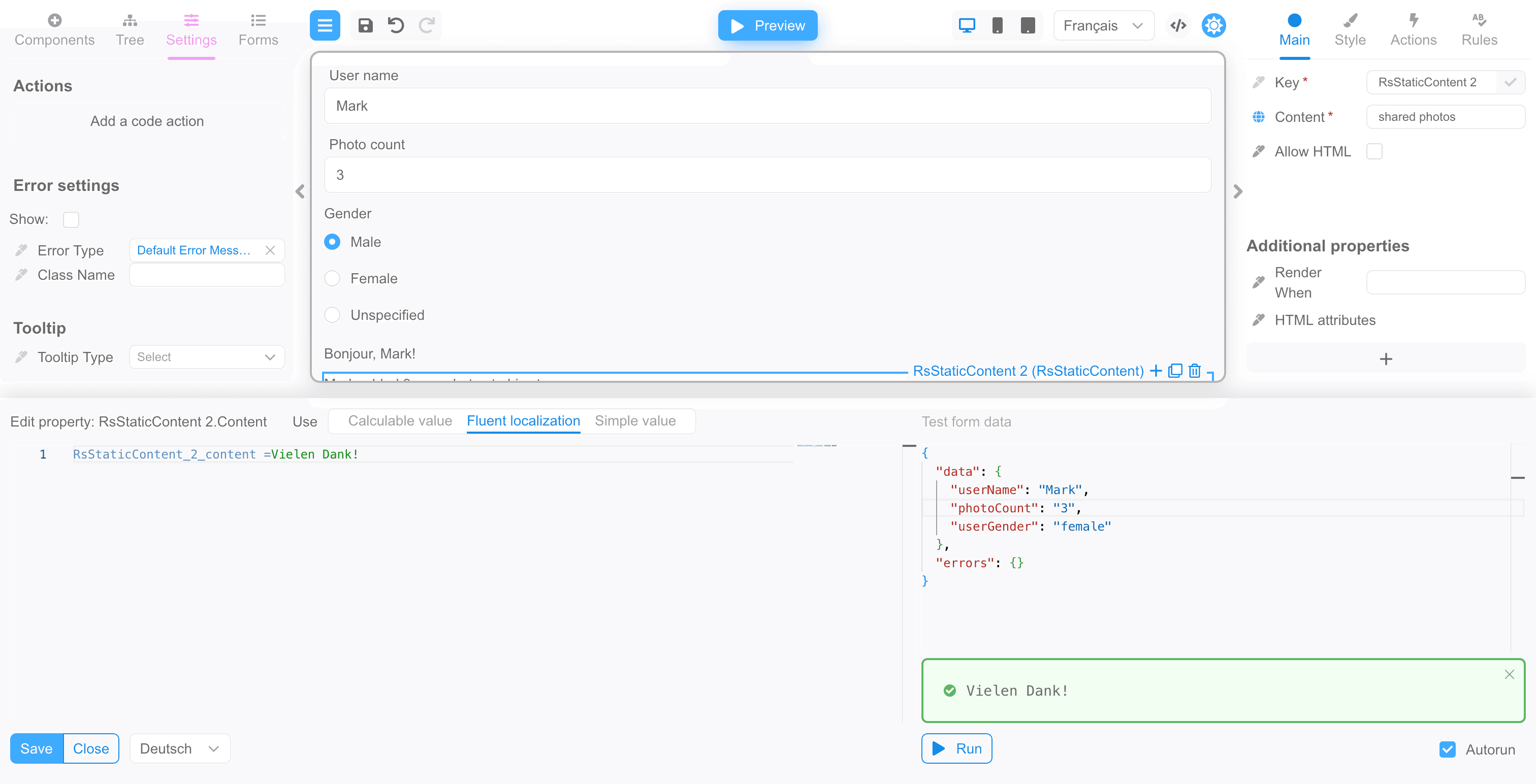
Task: Click the Run button
Action: click(x=956, y=749)
